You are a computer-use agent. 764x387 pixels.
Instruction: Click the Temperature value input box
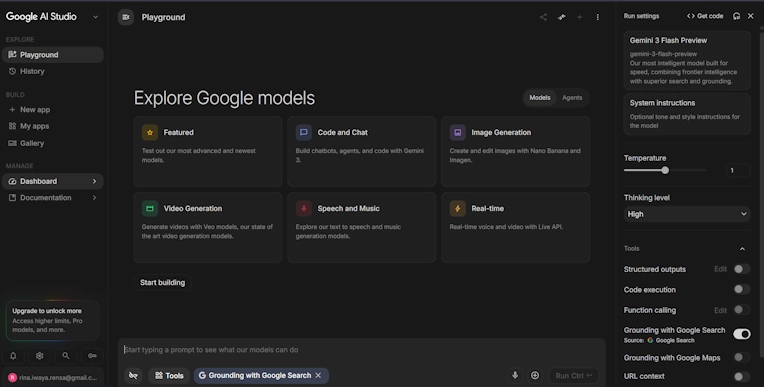738,170
